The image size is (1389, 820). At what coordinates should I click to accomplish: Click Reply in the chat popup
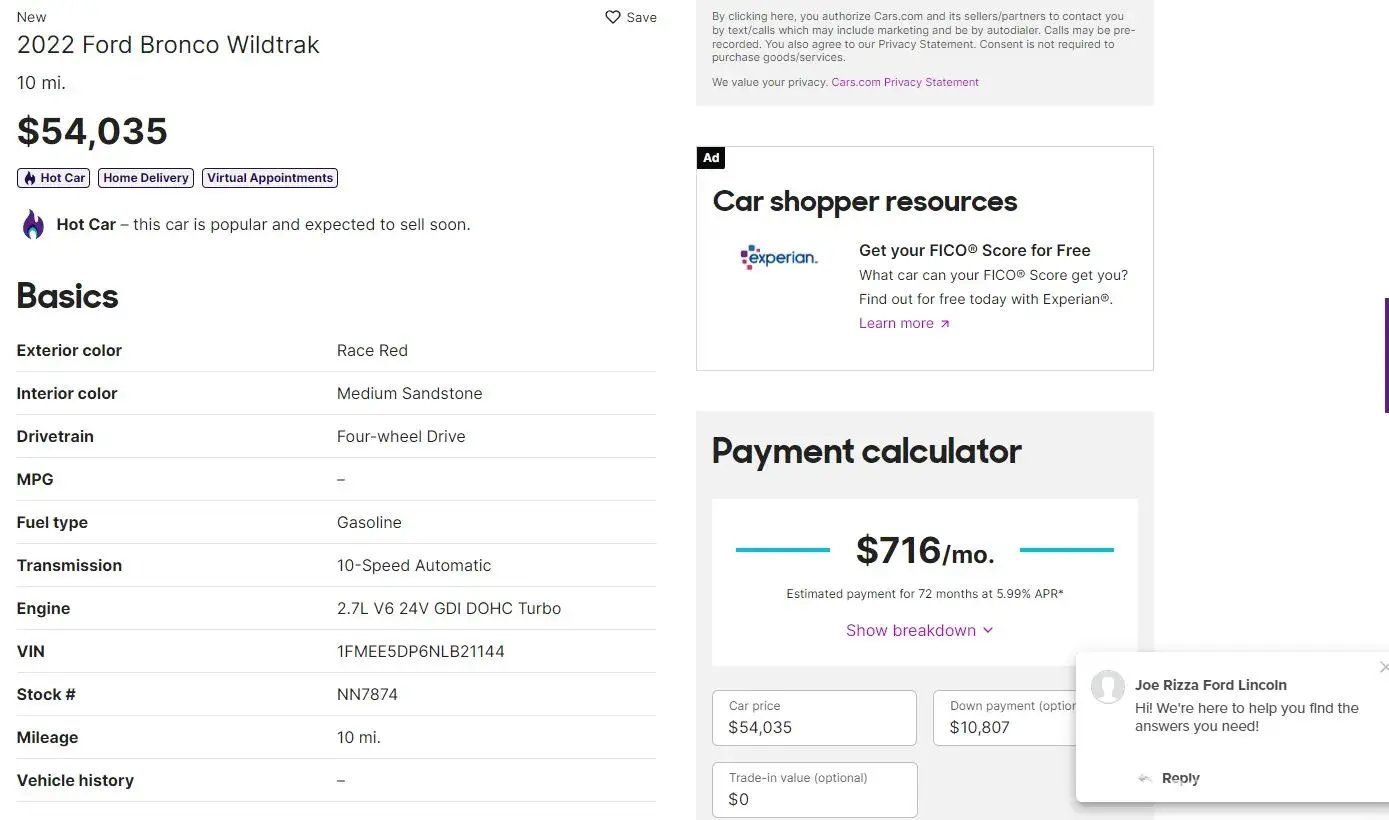pos(1180,779)
